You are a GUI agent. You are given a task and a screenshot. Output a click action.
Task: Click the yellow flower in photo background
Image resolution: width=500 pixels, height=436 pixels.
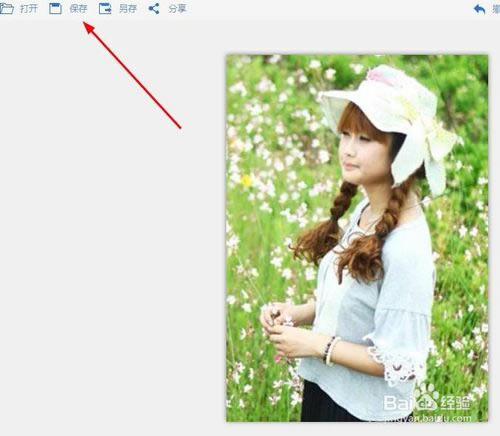(247, 180)
